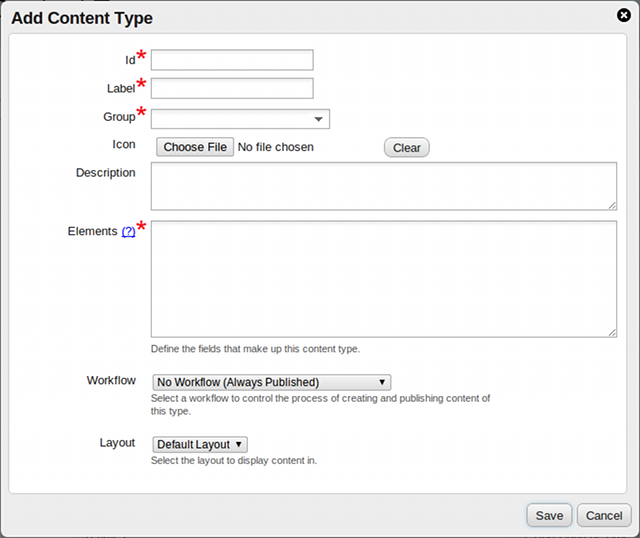
Task: Click the Description field label
Action: 106,173
